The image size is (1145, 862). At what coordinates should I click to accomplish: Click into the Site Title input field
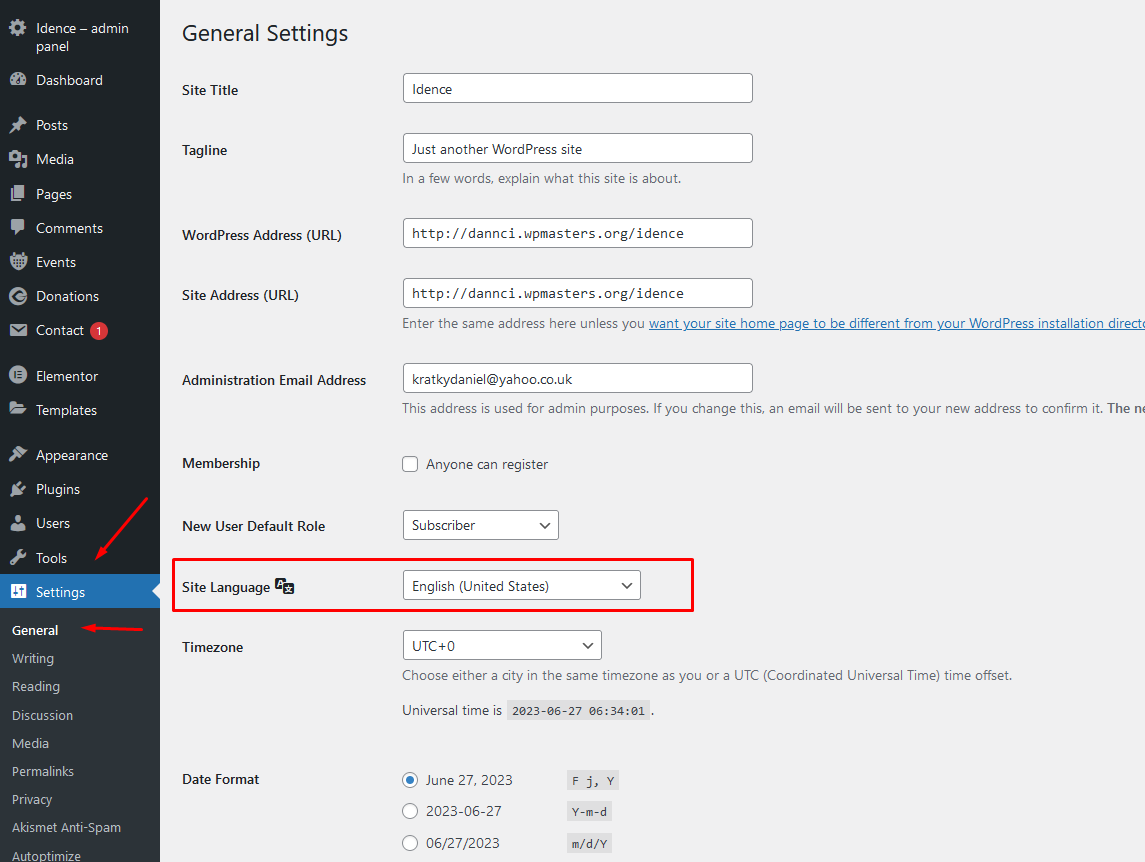[577, 89]
